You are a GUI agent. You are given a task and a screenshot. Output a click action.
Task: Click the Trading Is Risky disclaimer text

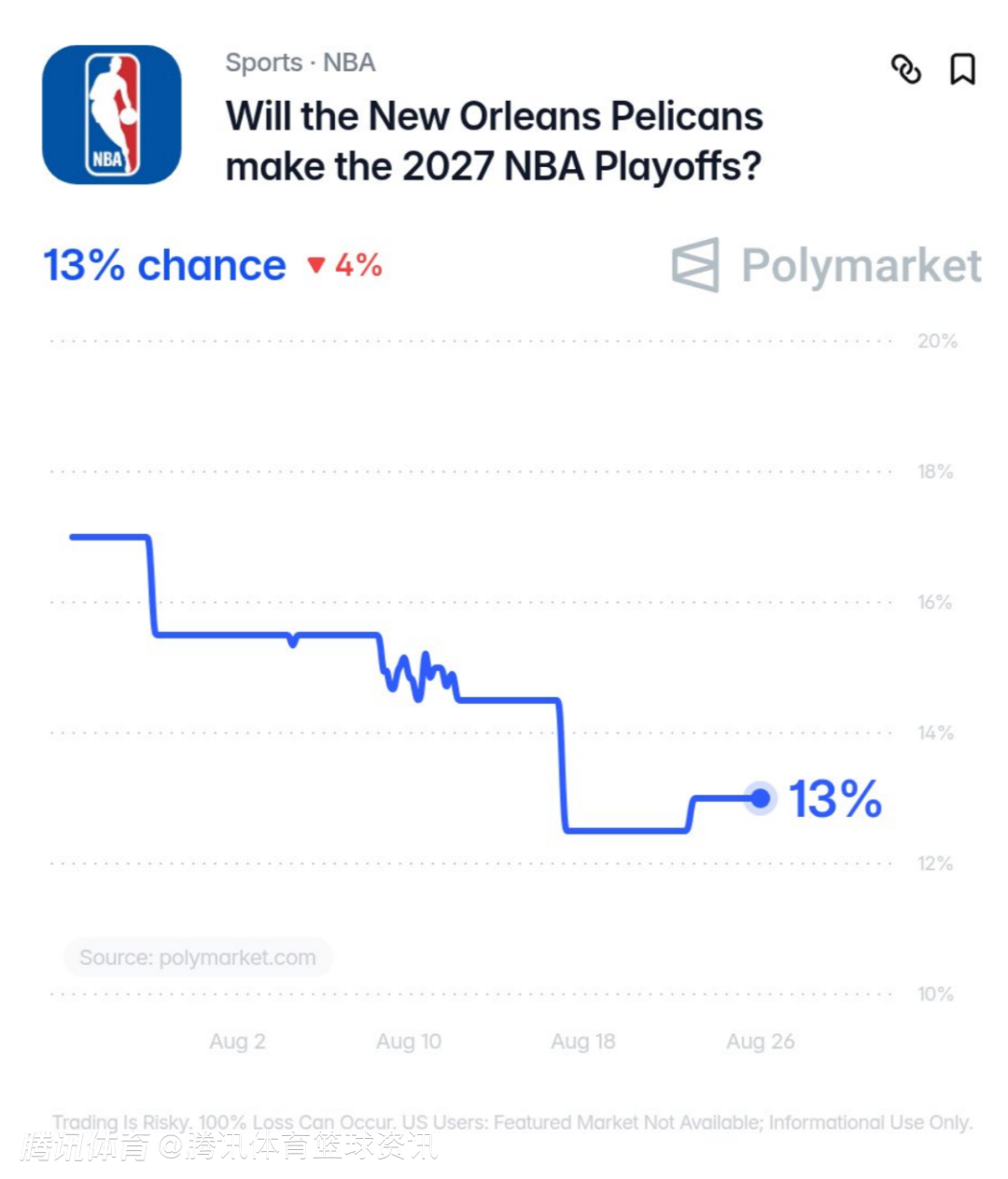(x=512, y=1122)
